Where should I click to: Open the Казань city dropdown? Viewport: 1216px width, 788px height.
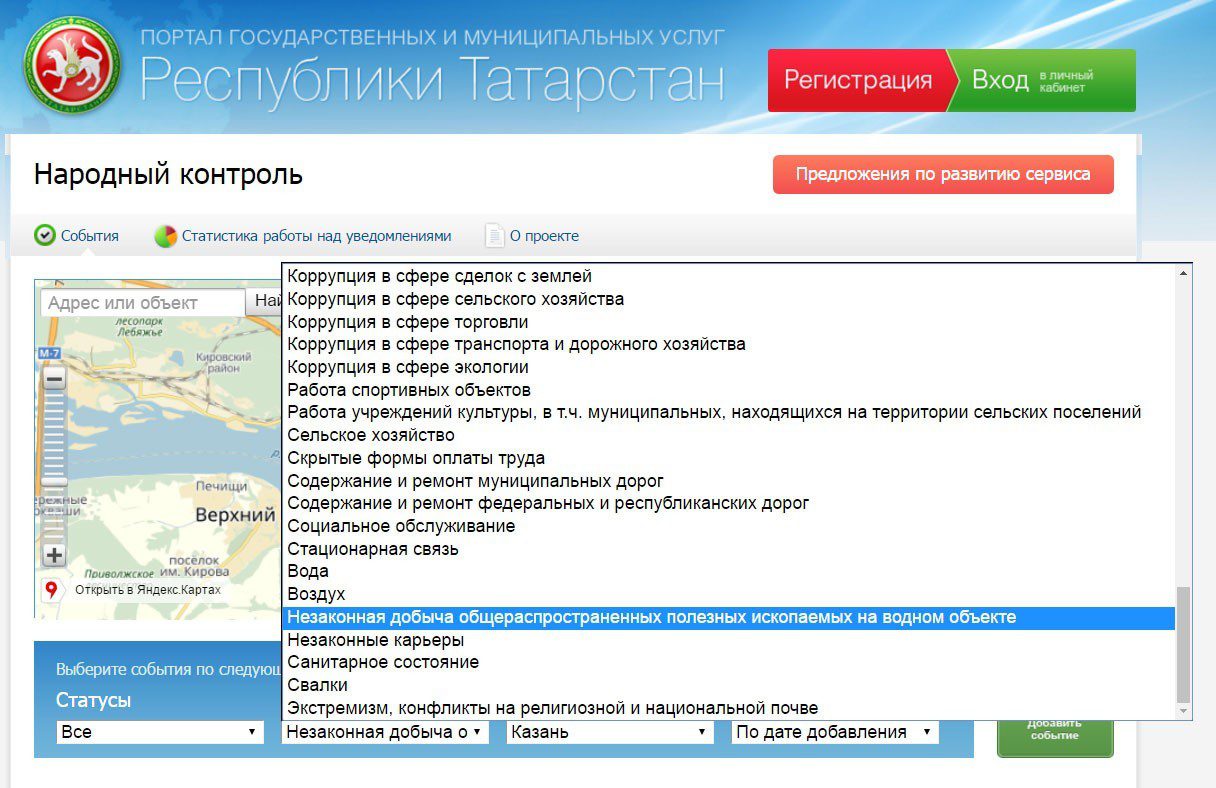click(609, 732)
